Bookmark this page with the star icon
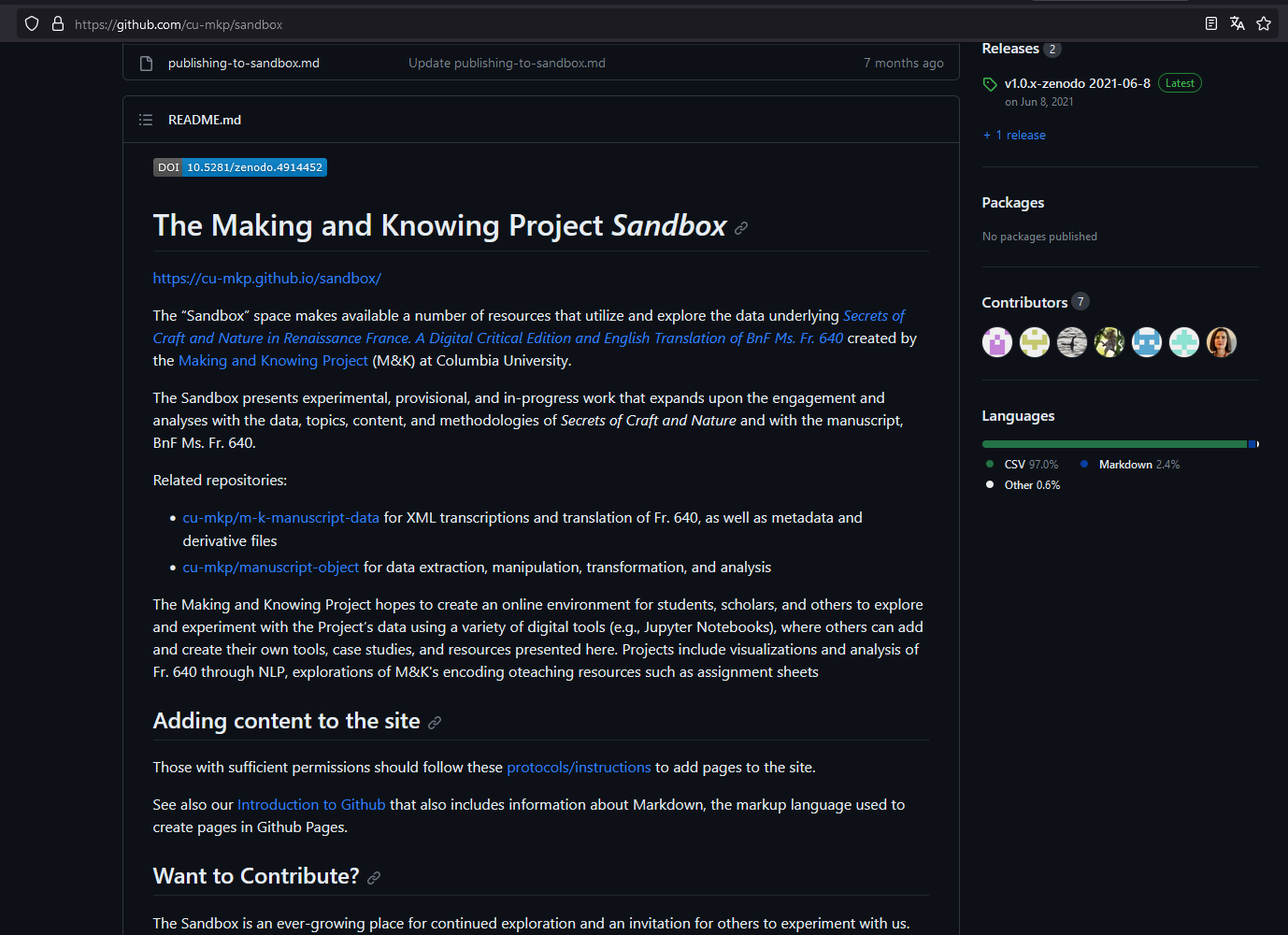1288x935 pixels. (1264, 24)
